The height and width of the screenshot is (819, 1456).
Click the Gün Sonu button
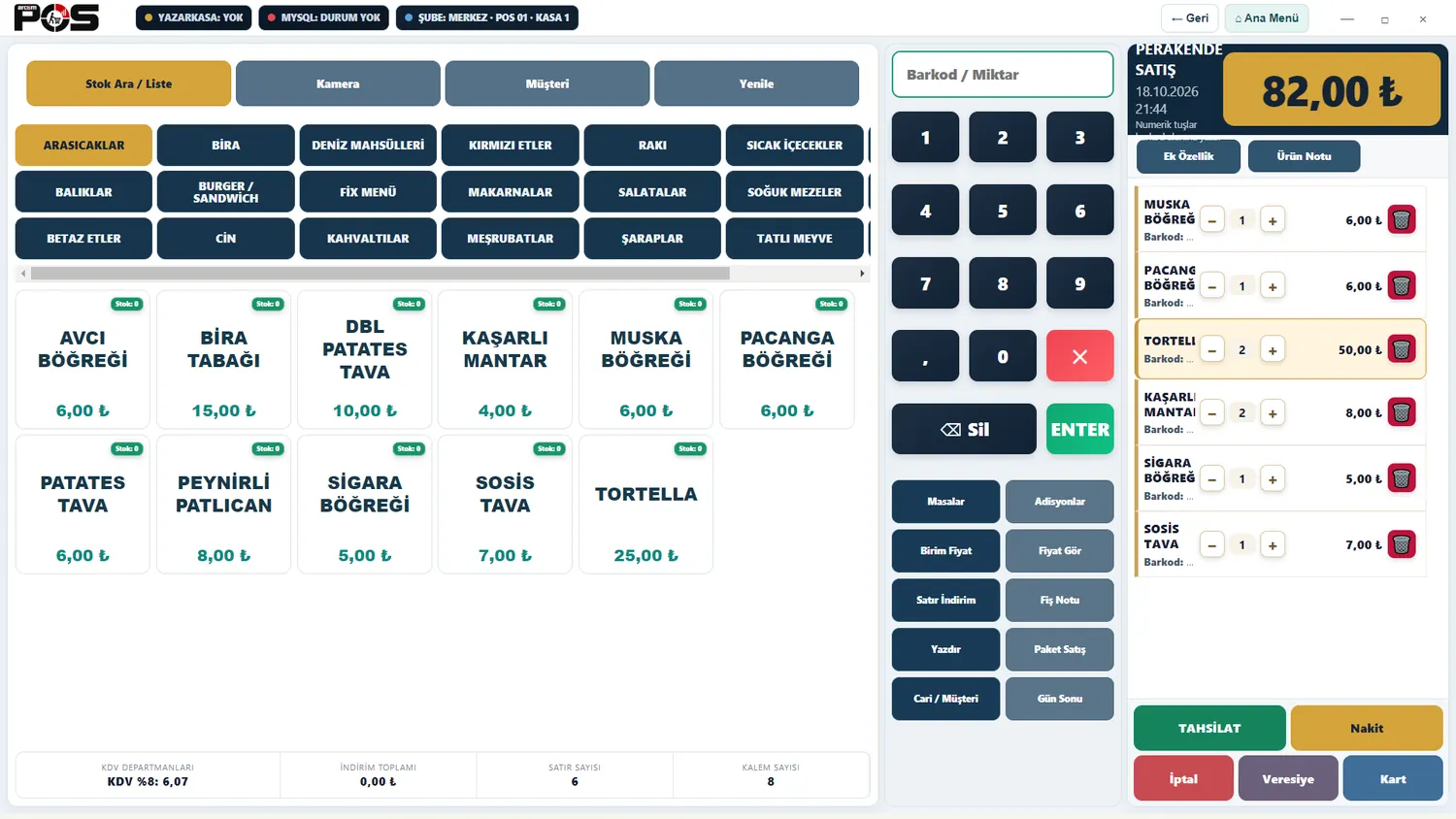point(1059,699)
